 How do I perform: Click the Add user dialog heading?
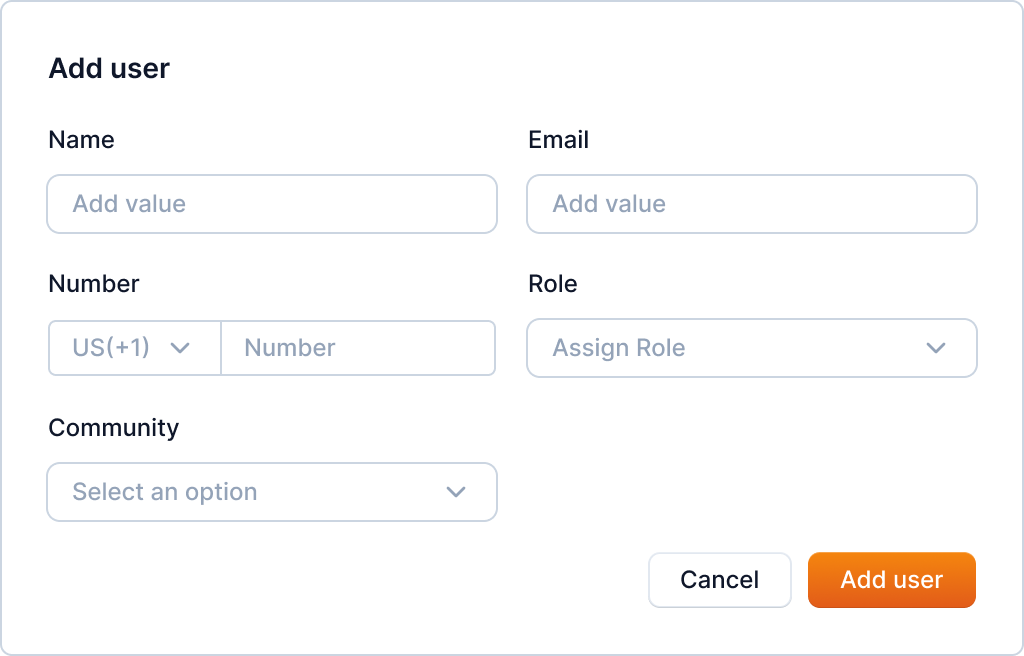pyautogui.click(x=109, y=68)
